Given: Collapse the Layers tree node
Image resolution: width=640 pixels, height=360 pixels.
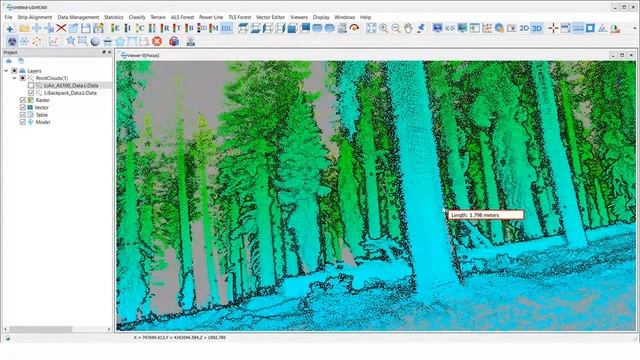Looking at the screenshot, I should tap(6, 71).
